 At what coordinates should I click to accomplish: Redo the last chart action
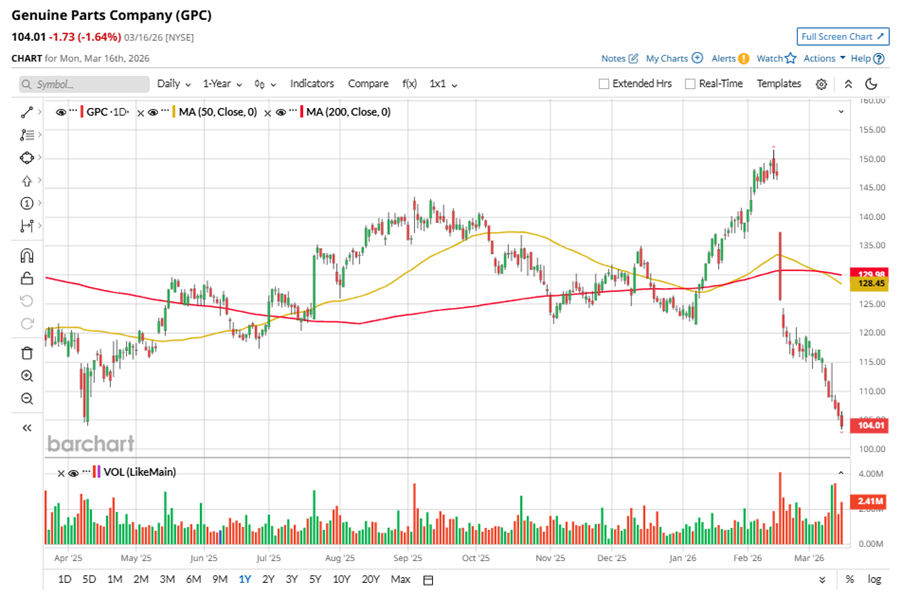(26, 323)
